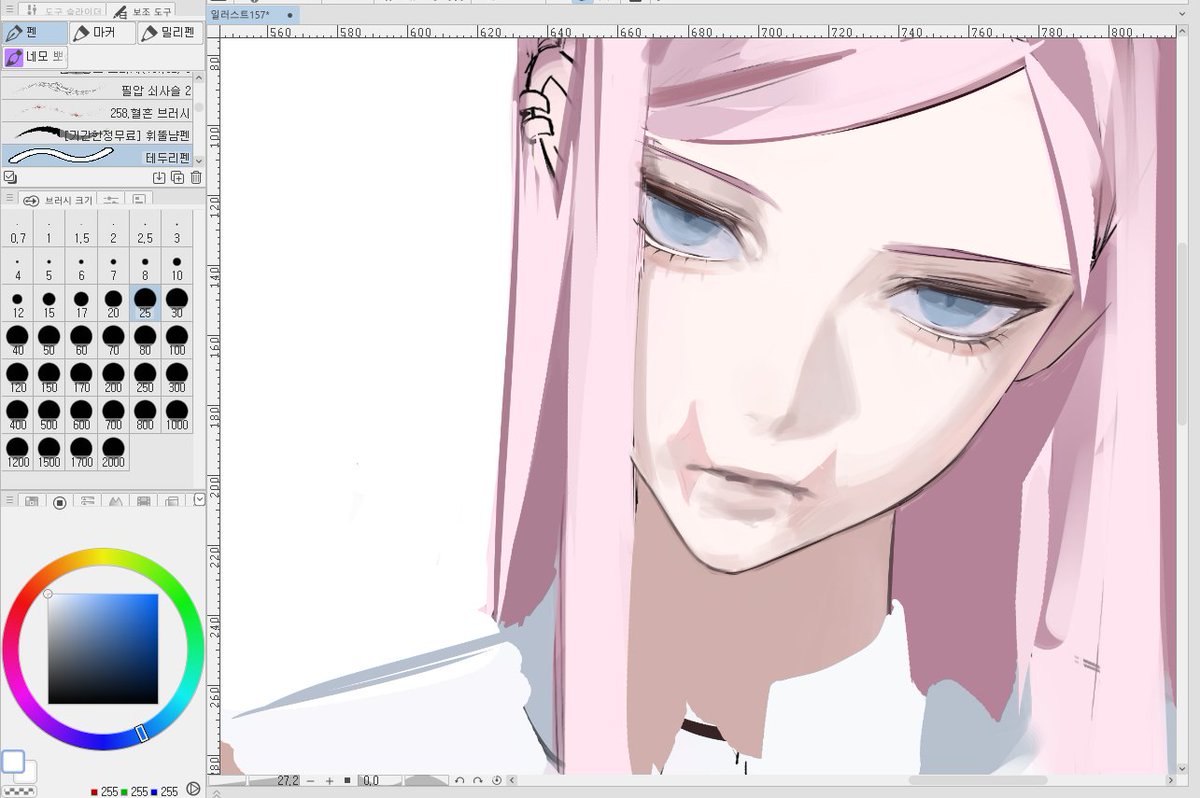Pick brush size 2.5
This screenshot has height=798, width=1200.
(x=145, y=229)
